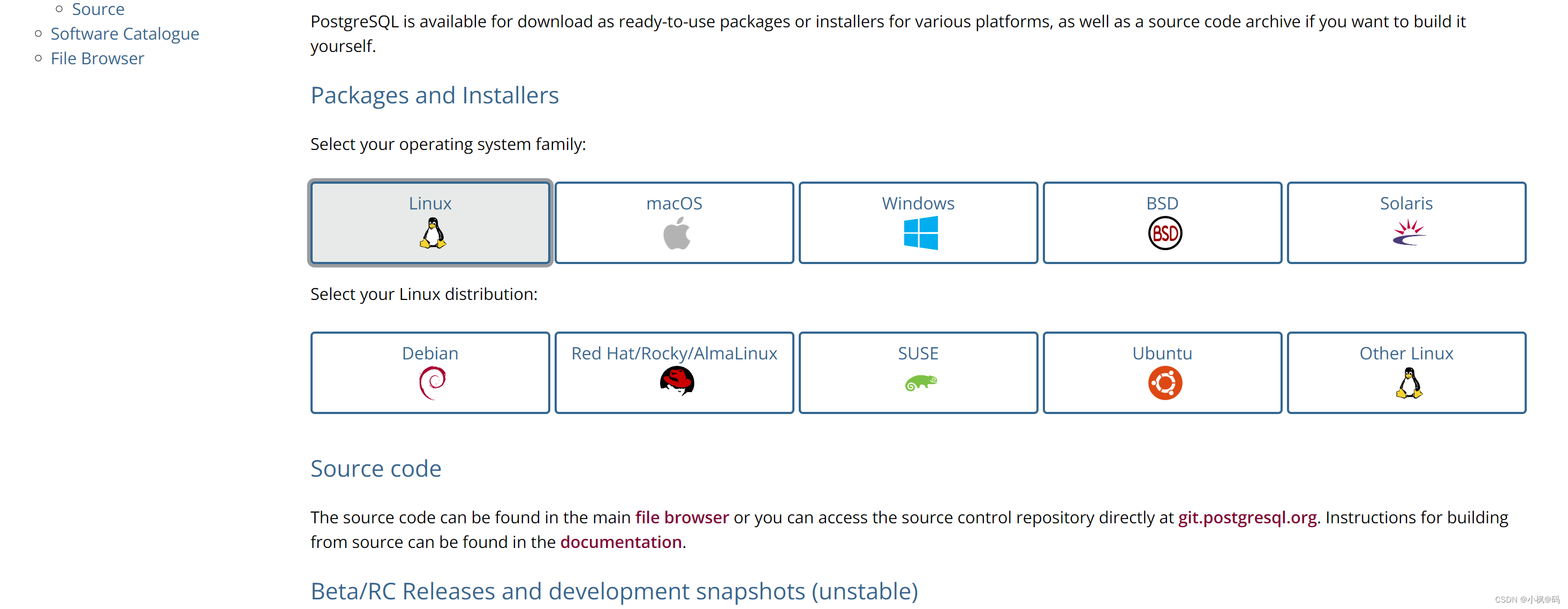Open the Software Catalogue sidebar link

coord(125,34)
